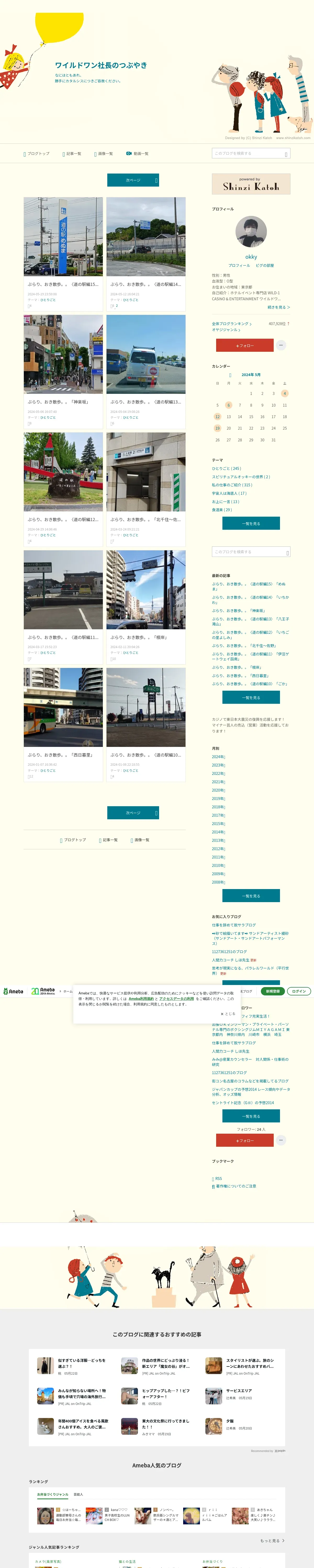314x1568 pixels.
Task: Open the 「神楽坂」 street photo thumbnail
Action: click(x=63, y=354)
